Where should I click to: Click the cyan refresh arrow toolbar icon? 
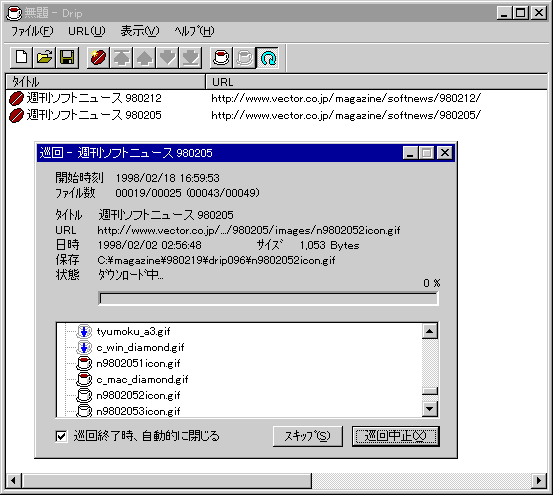(268, 57)
